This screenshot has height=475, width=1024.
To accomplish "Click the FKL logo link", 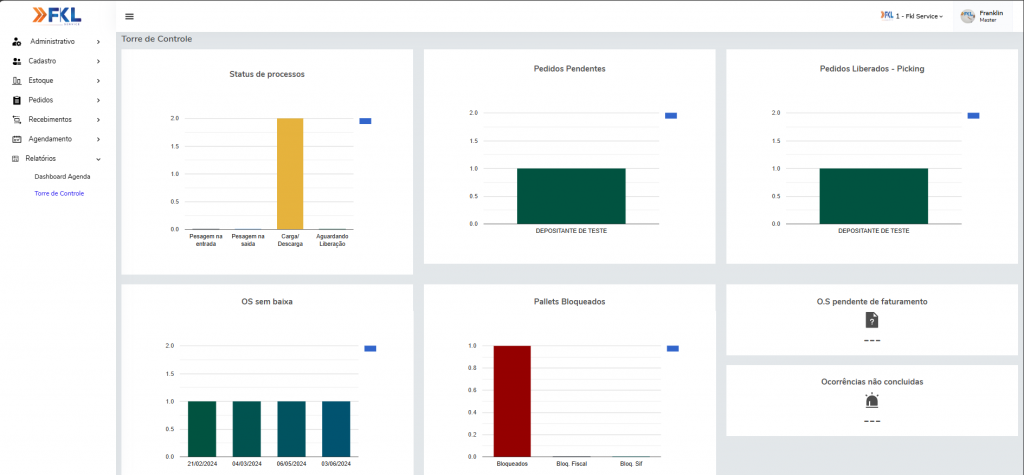I will [x=56, y=15].
